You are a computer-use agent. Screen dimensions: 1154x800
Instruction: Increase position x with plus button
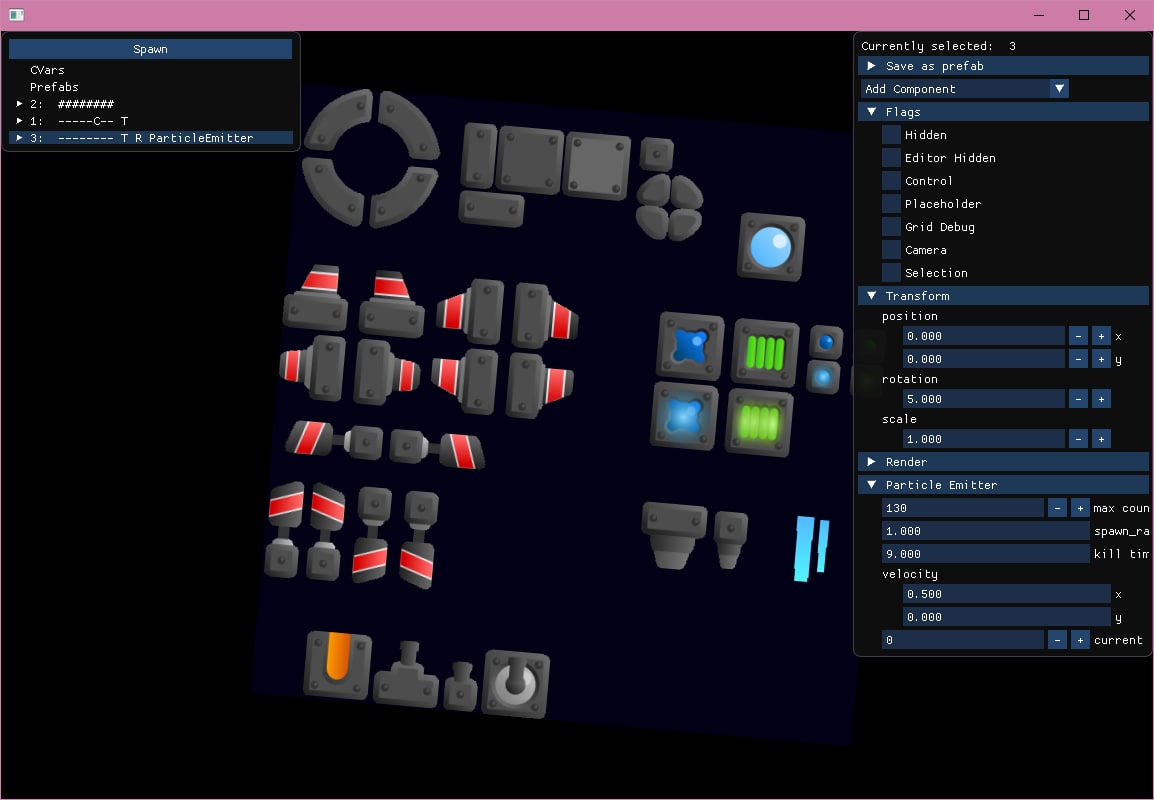(x=1101, y=336)
